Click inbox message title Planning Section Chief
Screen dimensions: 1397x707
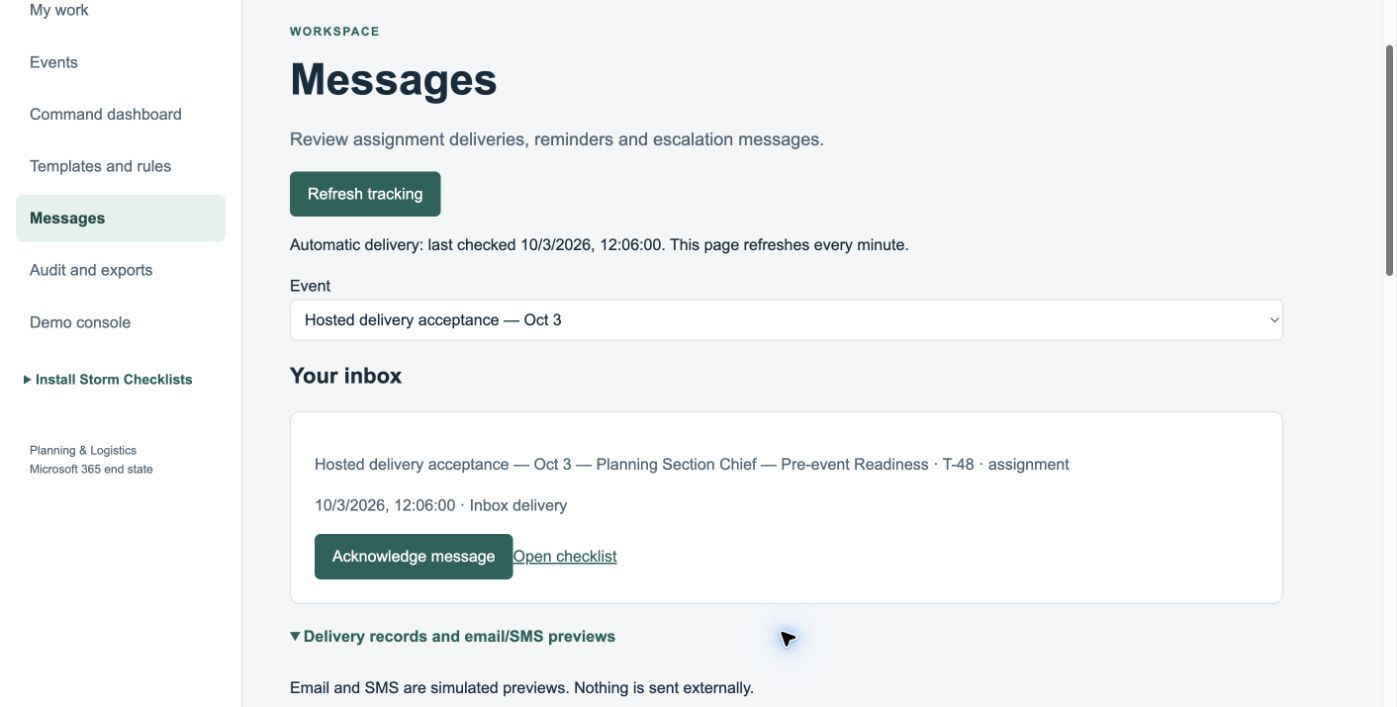692,464
